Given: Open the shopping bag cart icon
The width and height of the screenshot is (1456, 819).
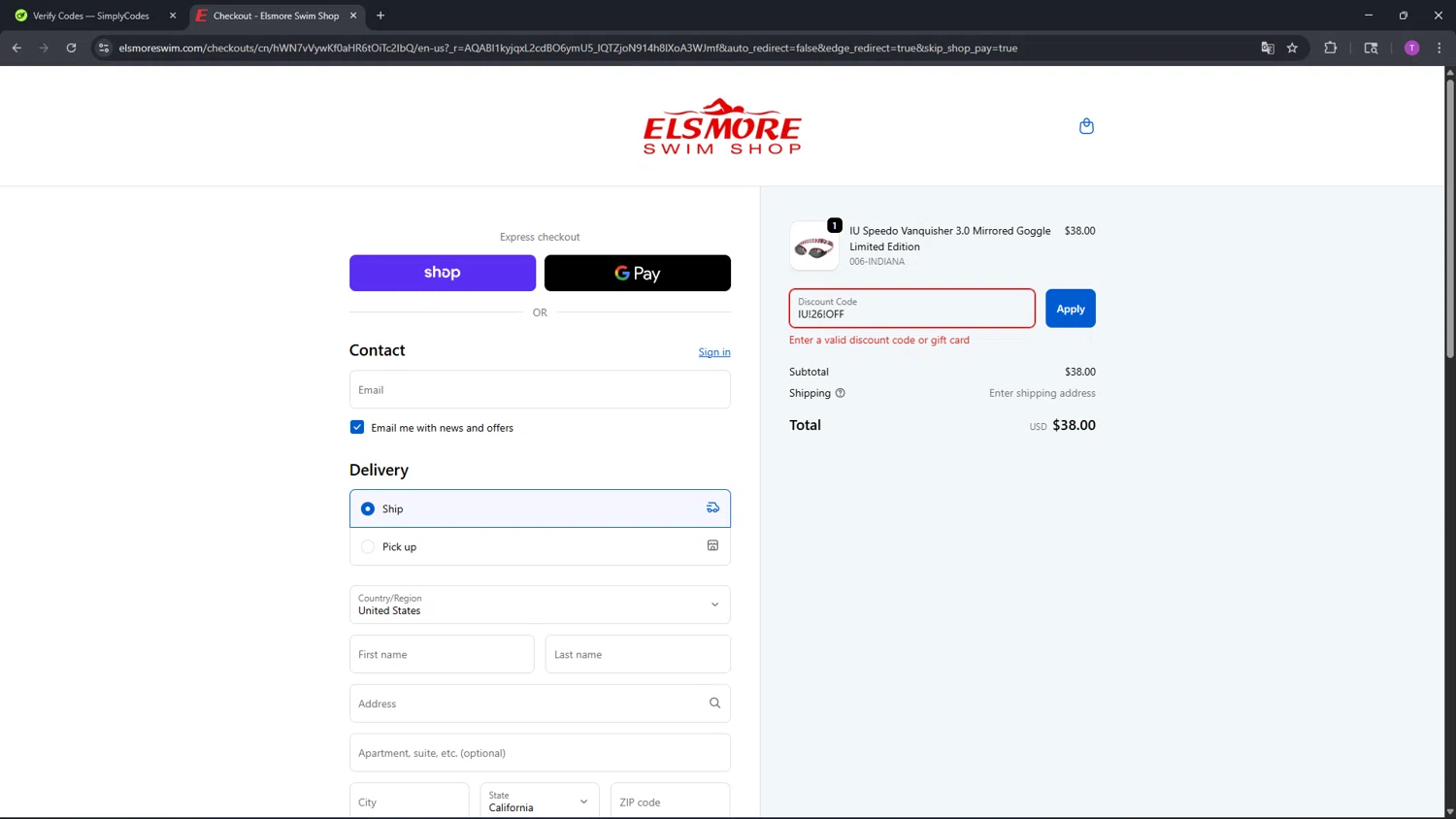Looking at the screenshot, I should (x=1086, y=126).
